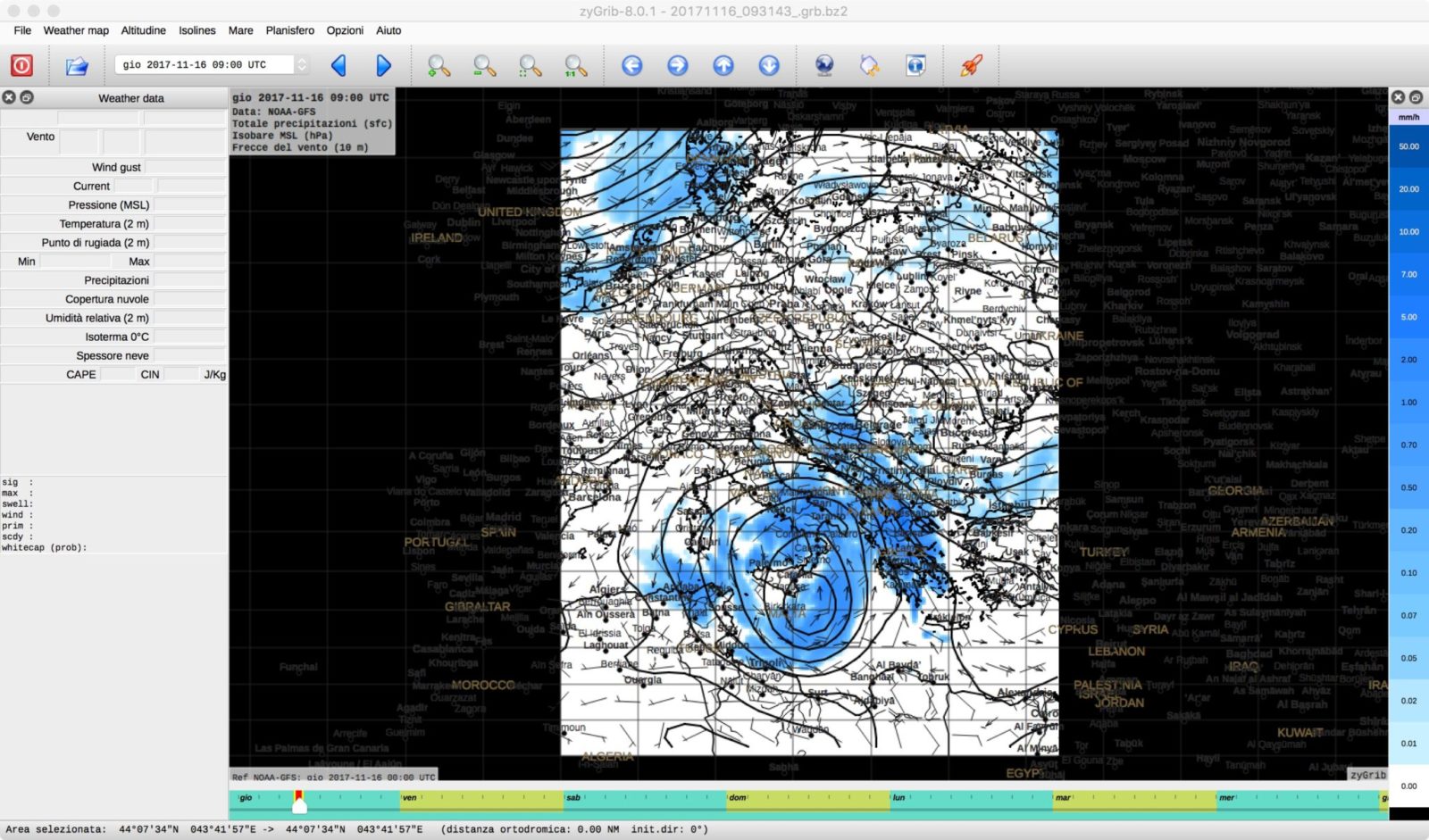This screenshot has height=840, width=1429.
Task: Undock the Weather data panel
Action: [x=27, y=97]
